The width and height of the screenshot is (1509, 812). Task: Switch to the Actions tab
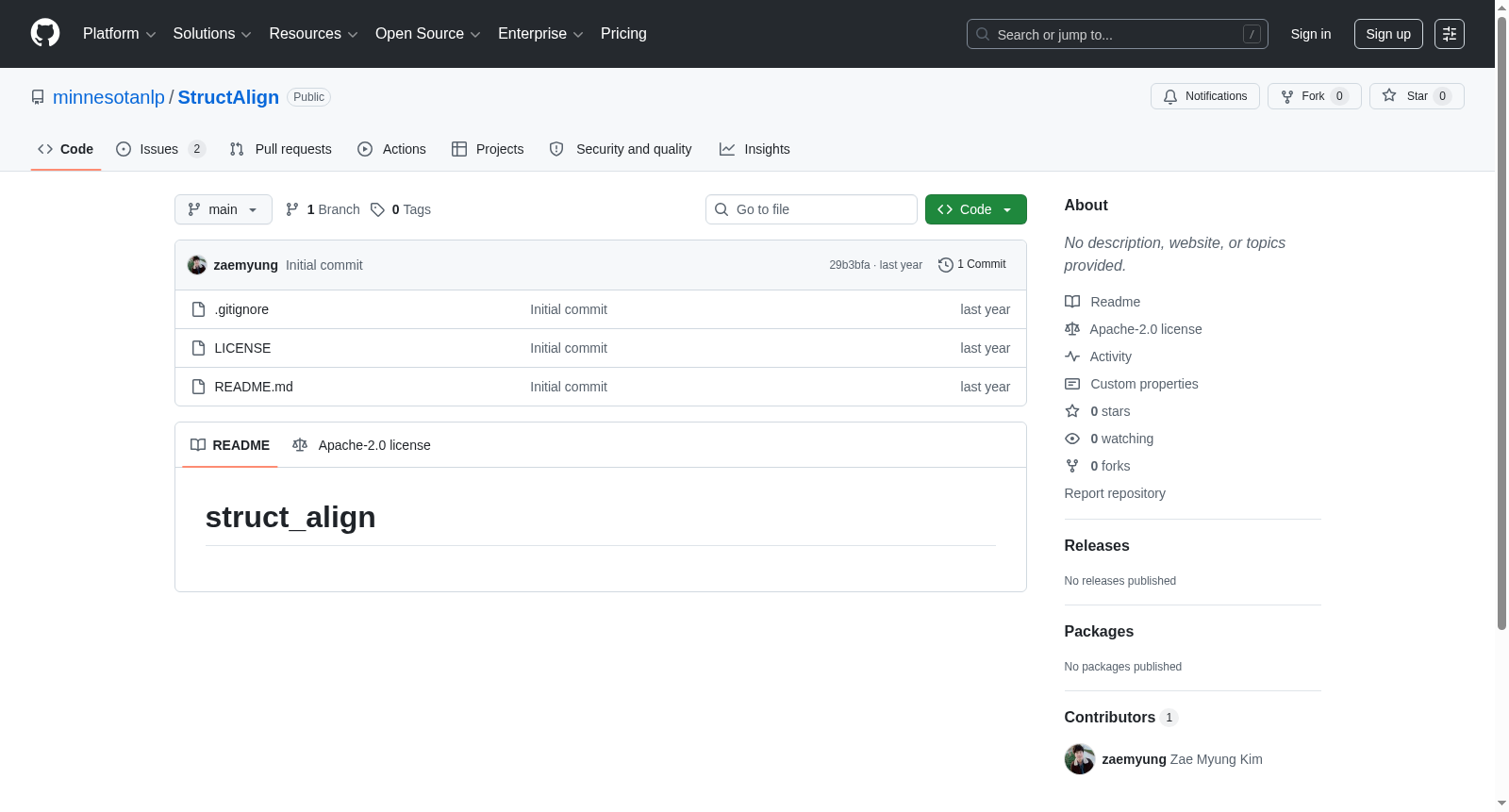[392, 149]
